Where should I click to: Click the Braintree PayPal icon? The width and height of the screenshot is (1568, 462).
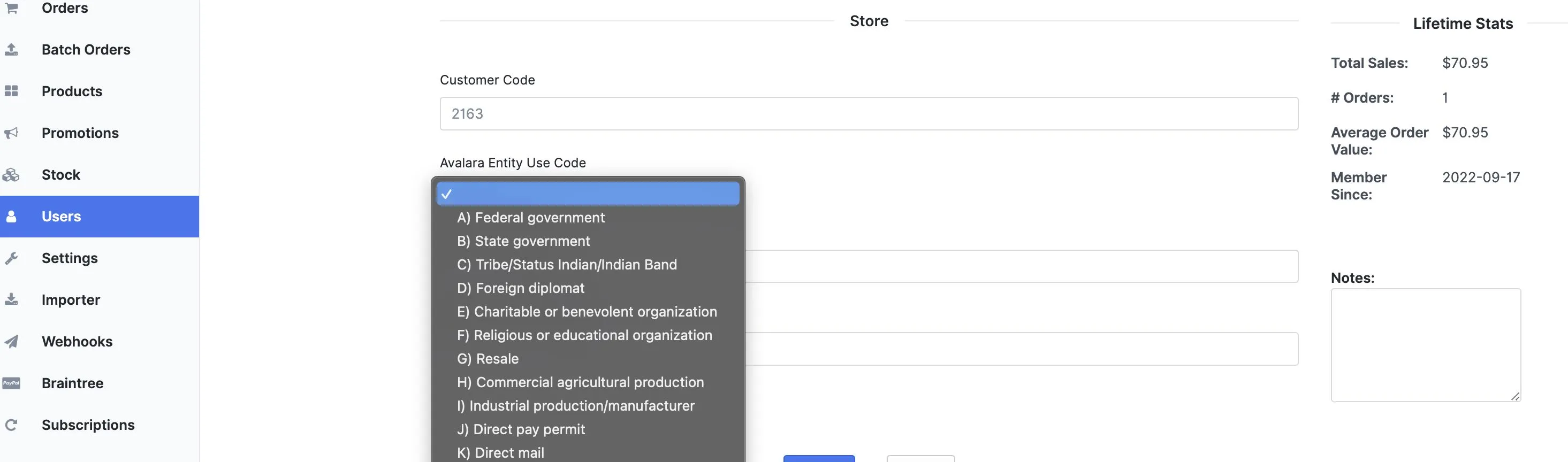point(11,383)
